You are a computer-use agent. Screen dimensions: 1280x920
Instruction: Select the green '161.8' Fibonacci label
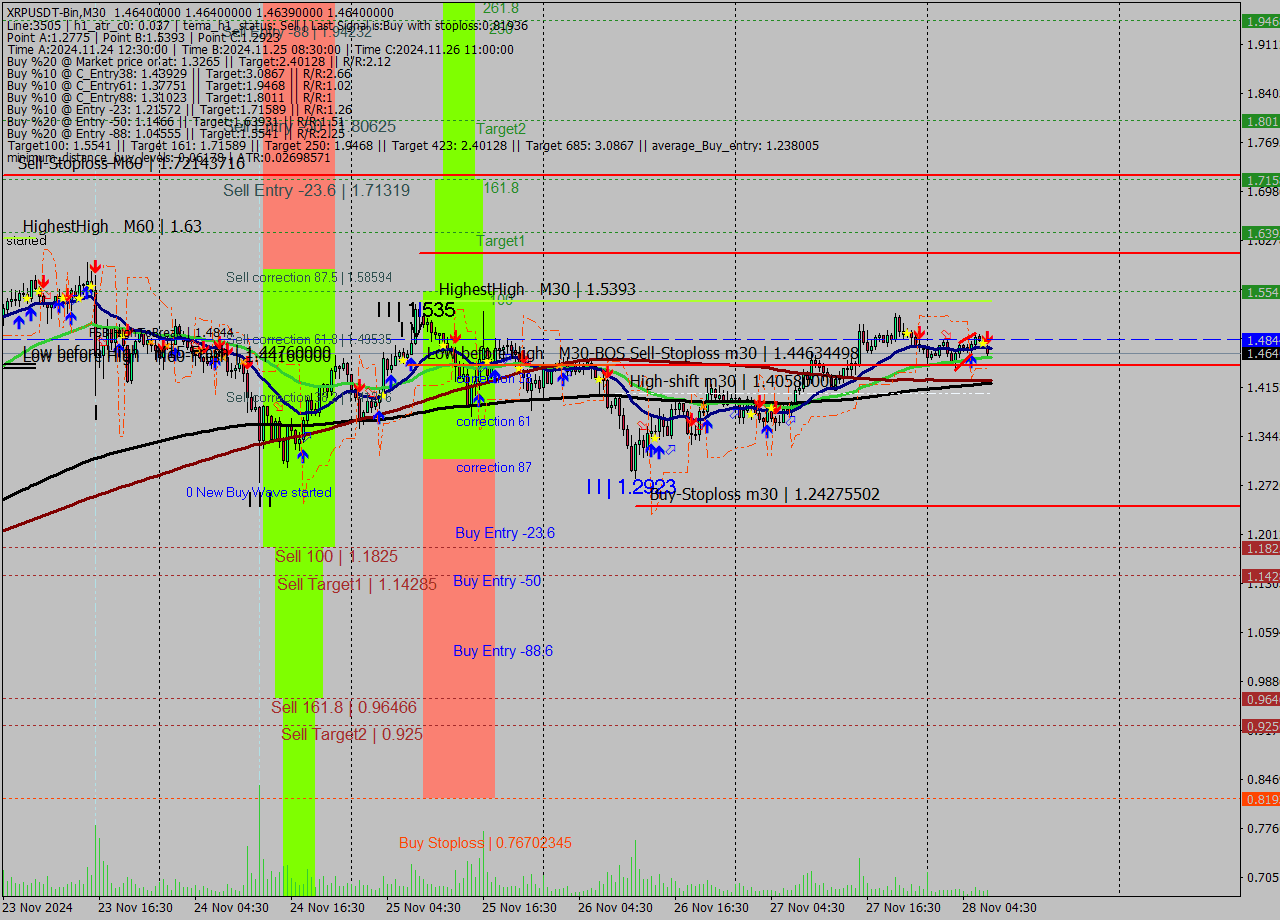501,187
